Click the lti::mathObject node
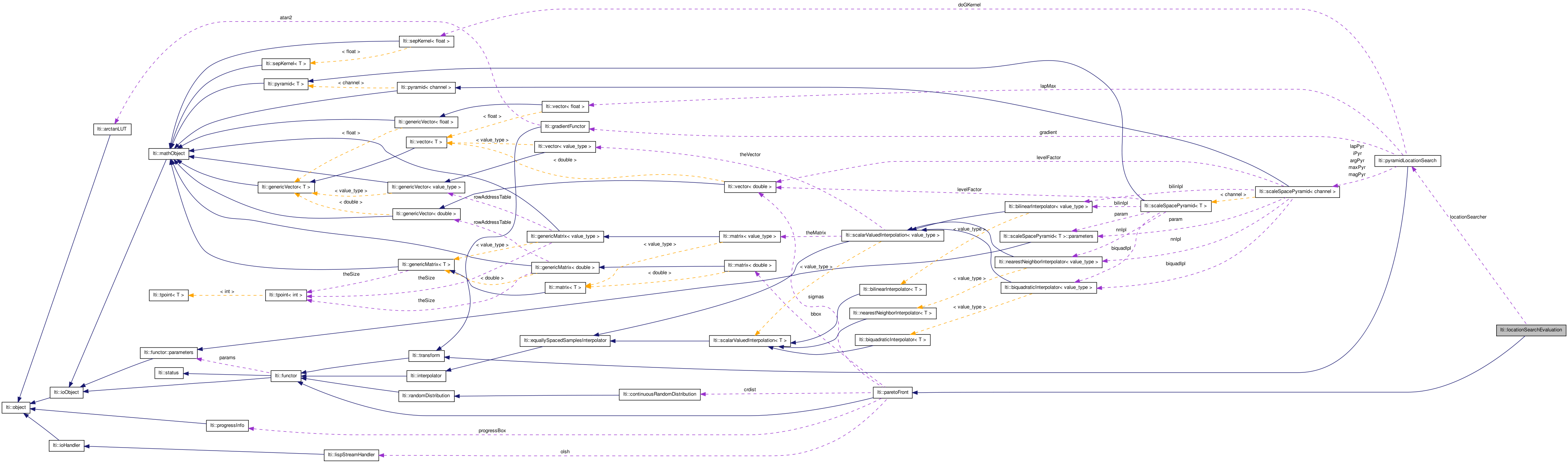 (x=169, y=153)
